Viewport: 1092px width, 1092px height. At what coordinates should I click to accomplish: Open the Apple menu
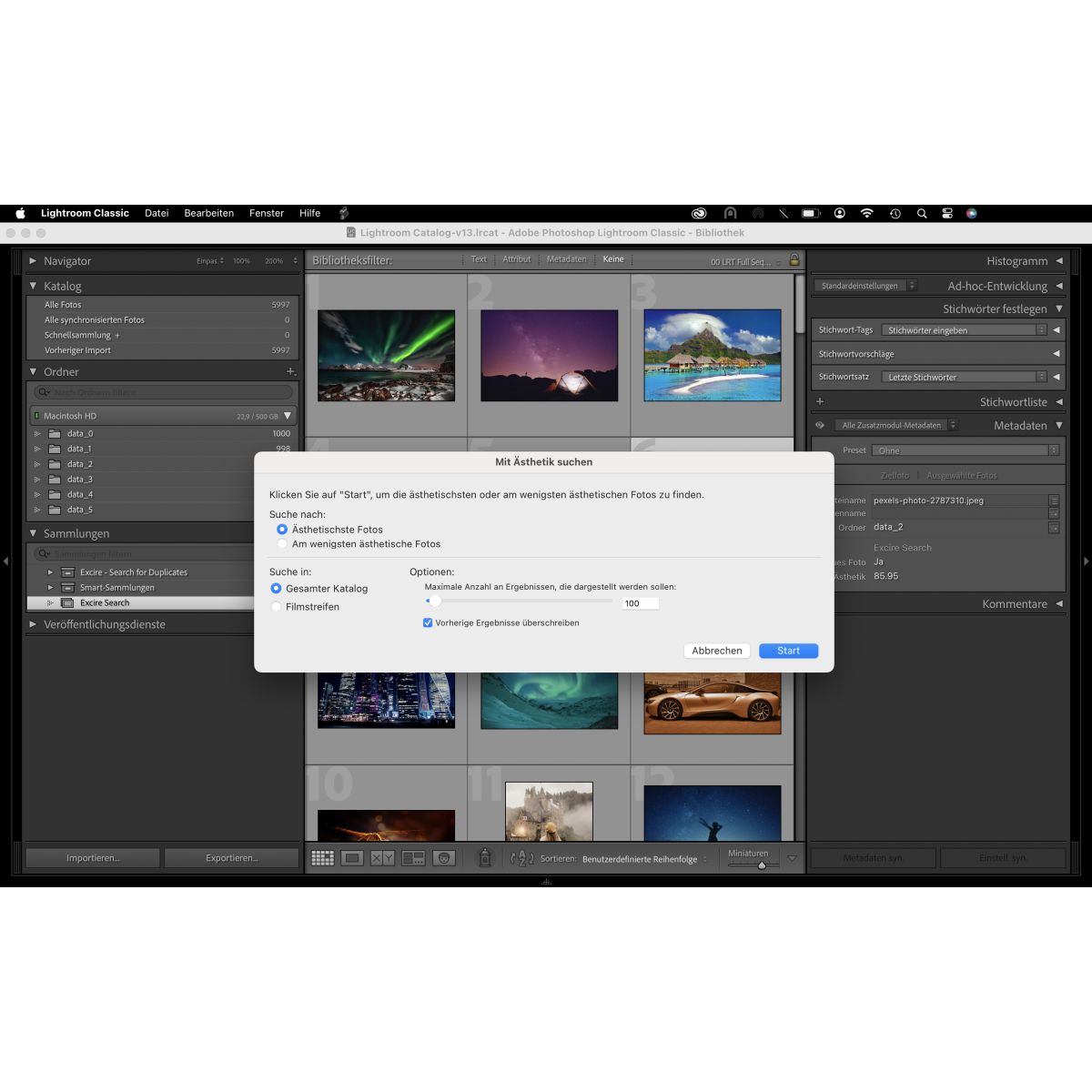pos(20,213)
